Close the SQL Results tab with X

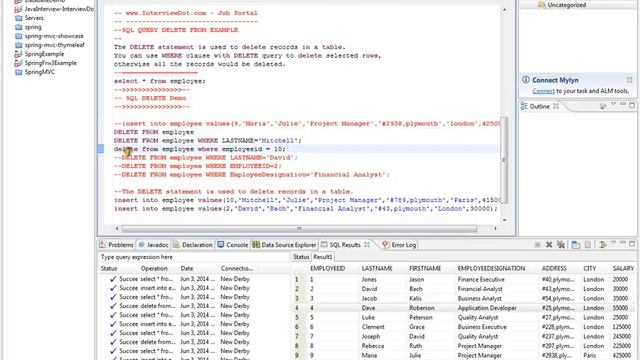coord(367,244)
